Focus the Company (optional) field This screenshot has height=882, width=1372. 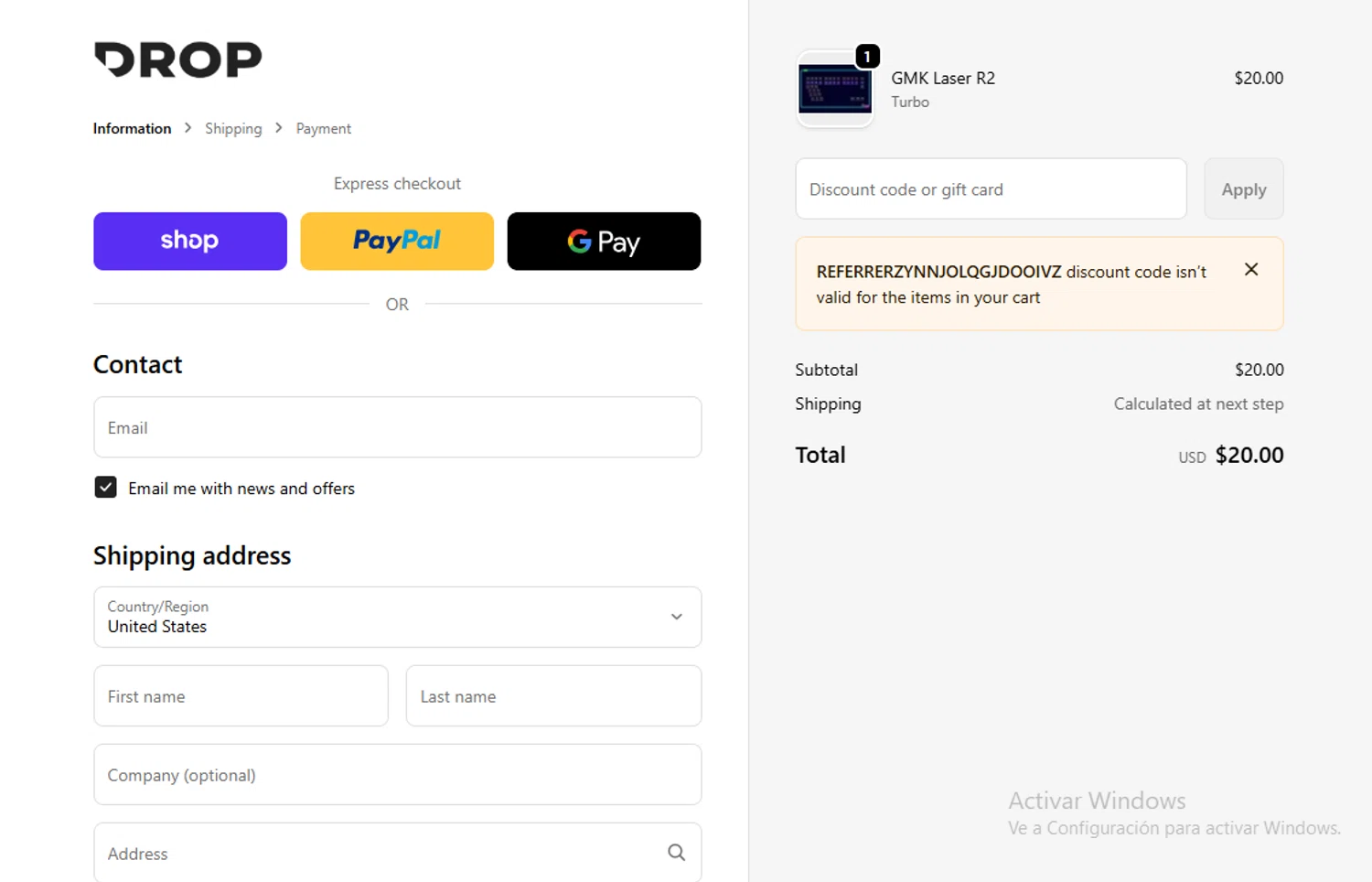pyautogui.click(x=397, y=775)
